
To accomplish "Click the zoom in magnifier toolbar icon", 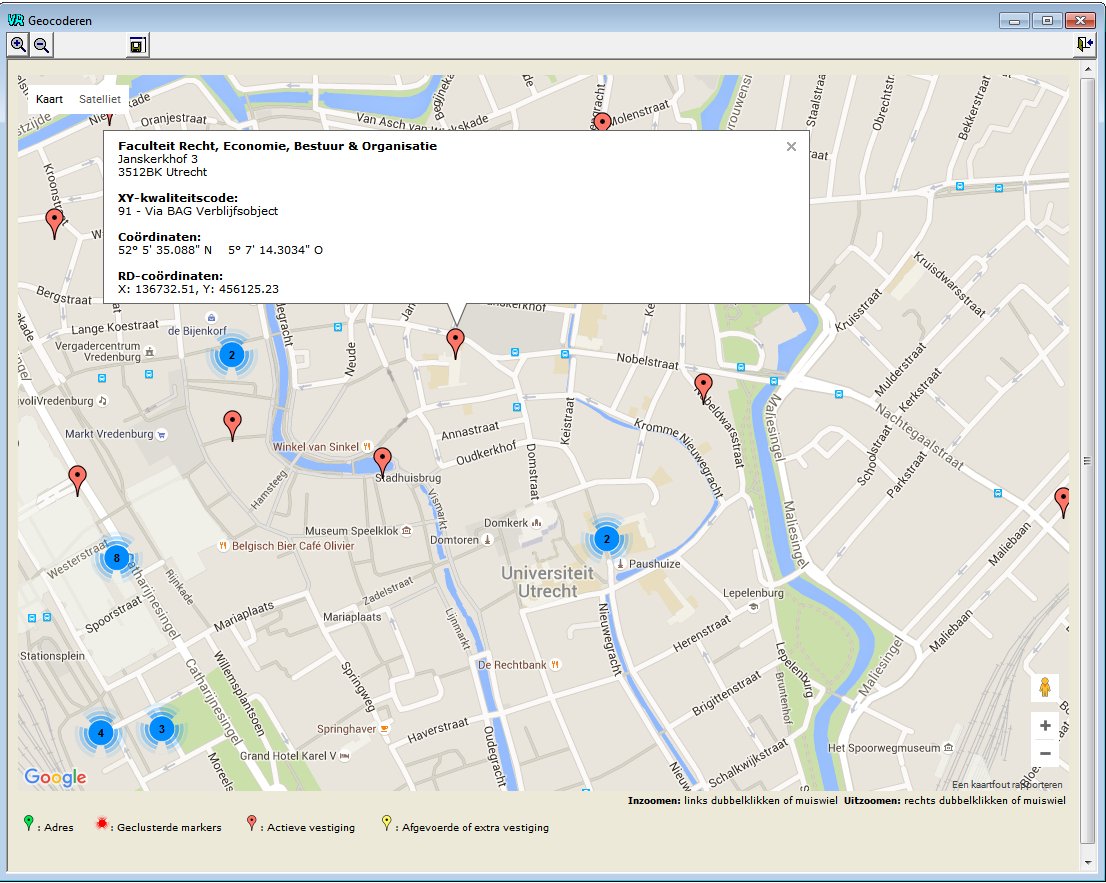I will (18, 45).
